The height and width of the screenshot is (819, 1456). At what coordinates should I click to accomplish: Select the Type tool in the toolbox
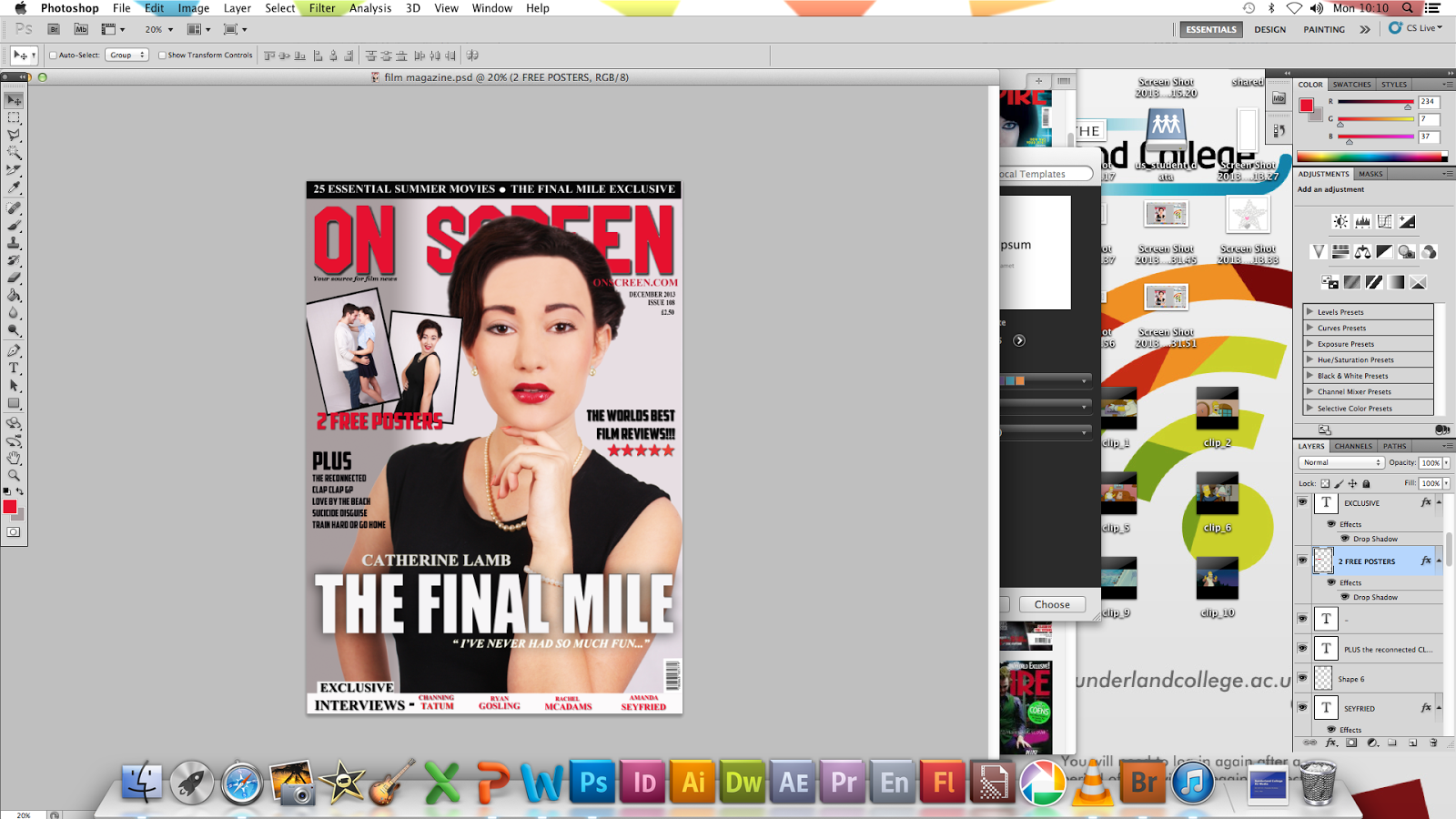[x=15, y=369]
